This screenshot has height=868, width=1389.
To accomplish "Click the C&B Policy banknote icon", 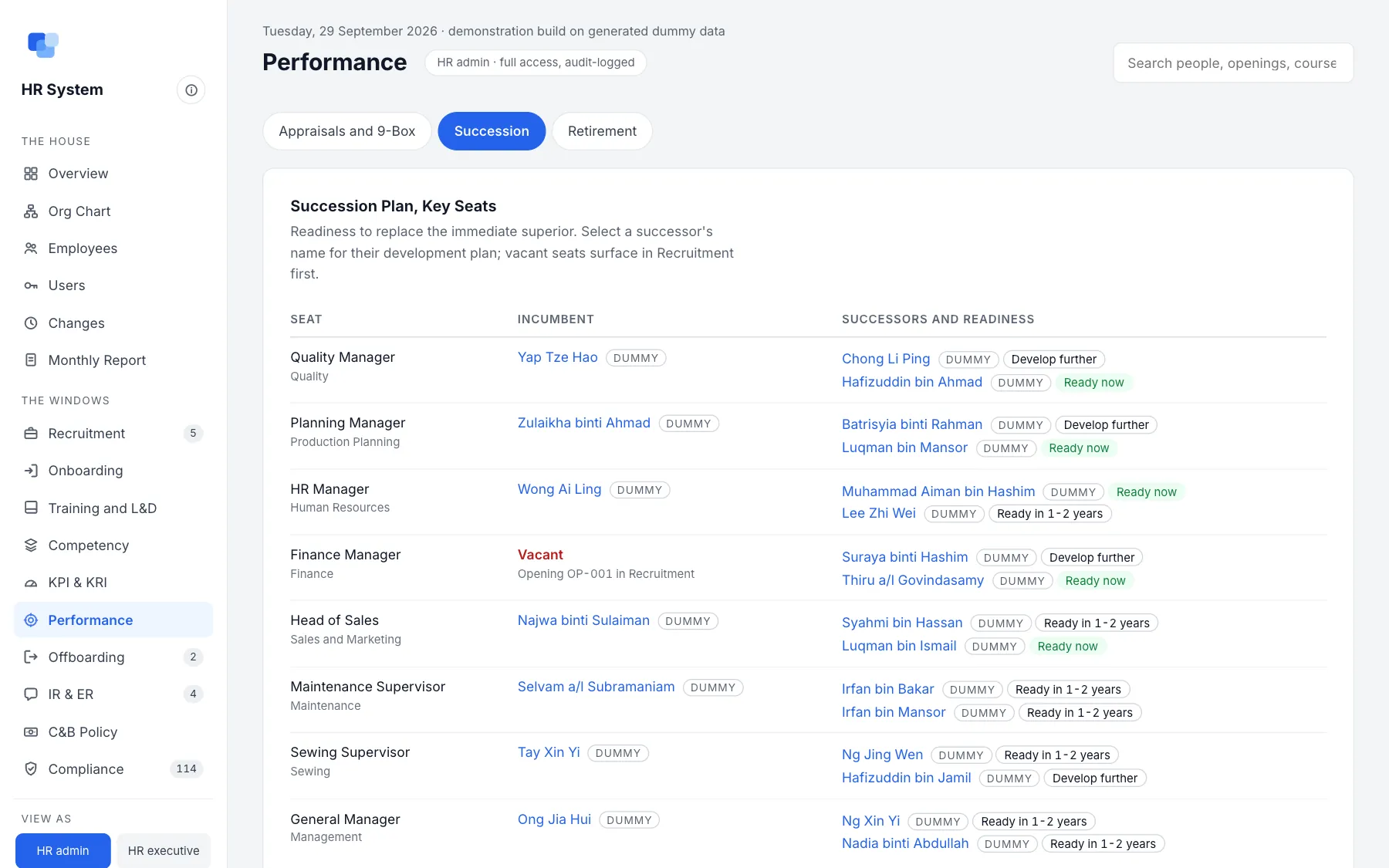I will click(31, 732).
